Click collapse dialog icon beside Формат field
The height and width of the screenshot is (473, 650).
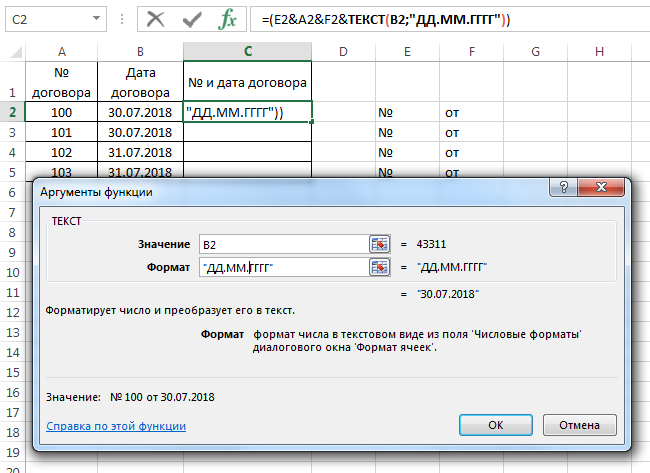379,267
